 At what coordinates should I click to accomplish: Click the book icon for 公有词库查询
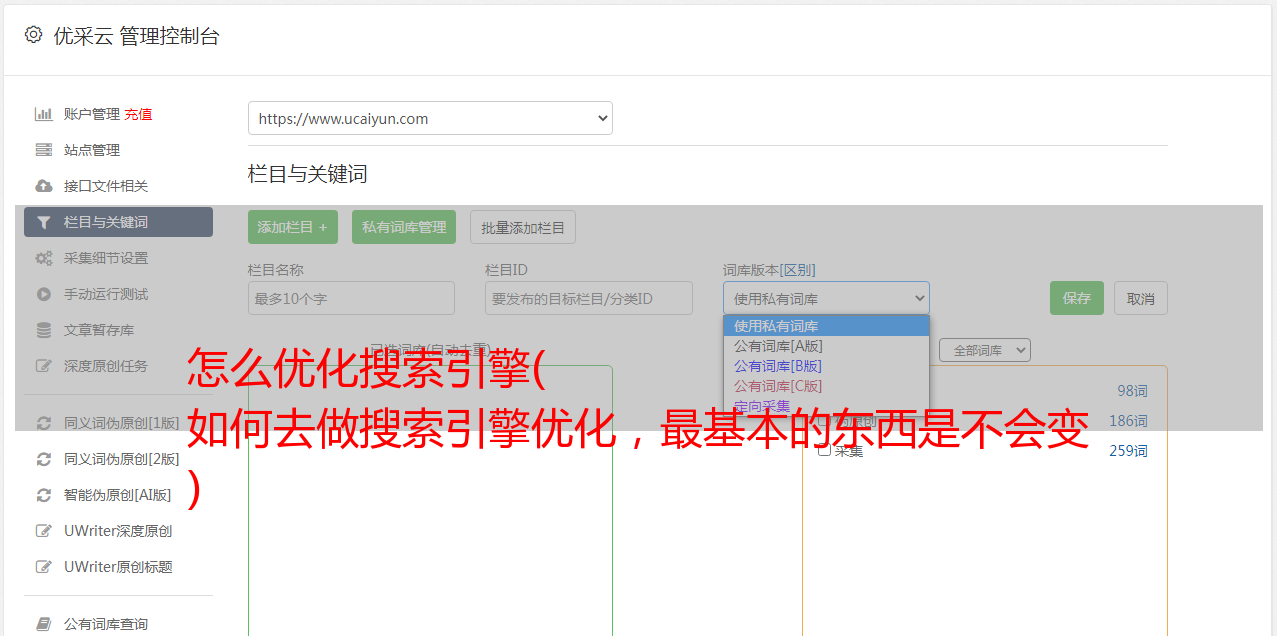pyautogui.click(x=43, y=624)
